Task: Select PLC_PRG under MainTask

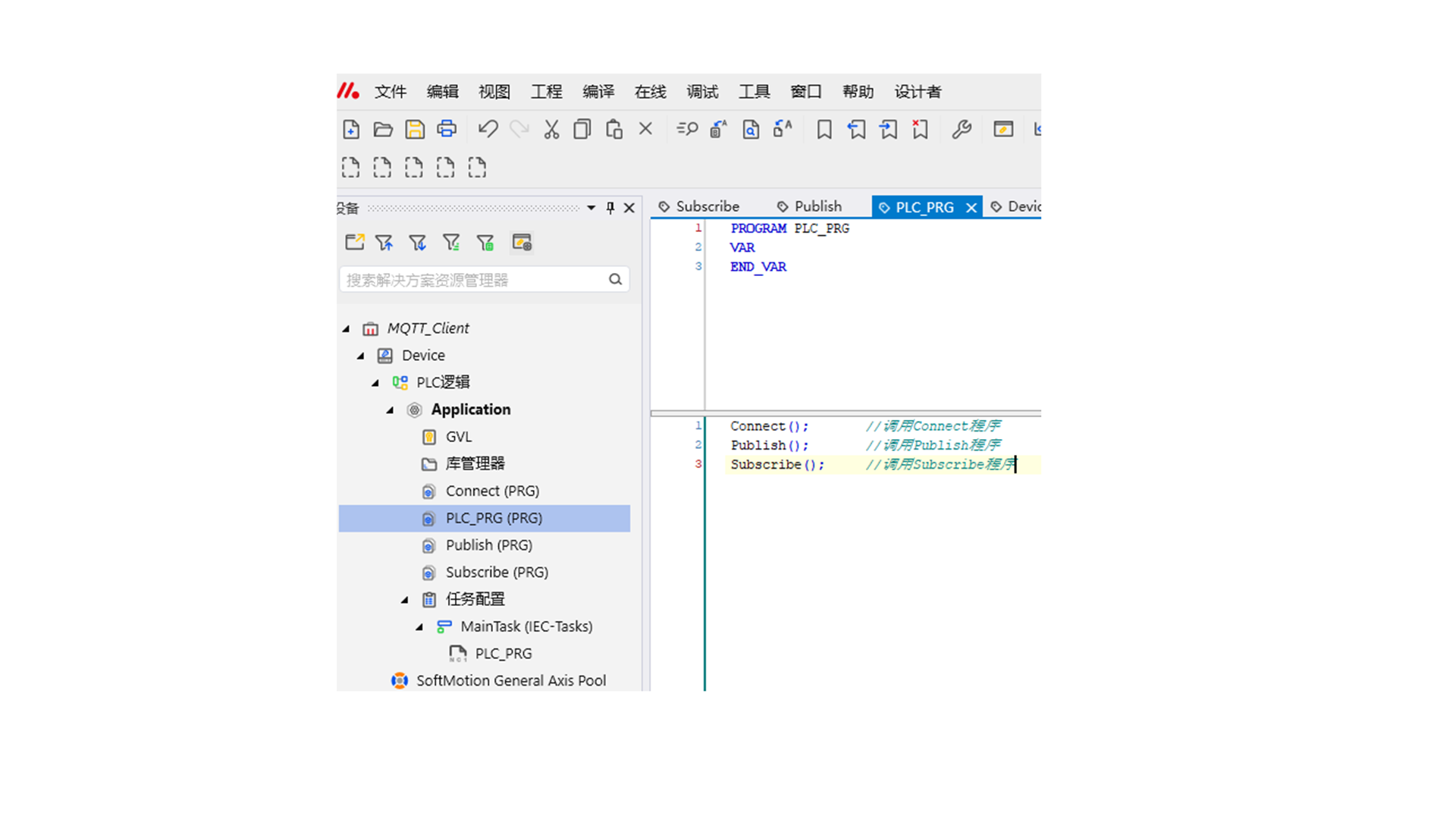Action: click(503, 654)
